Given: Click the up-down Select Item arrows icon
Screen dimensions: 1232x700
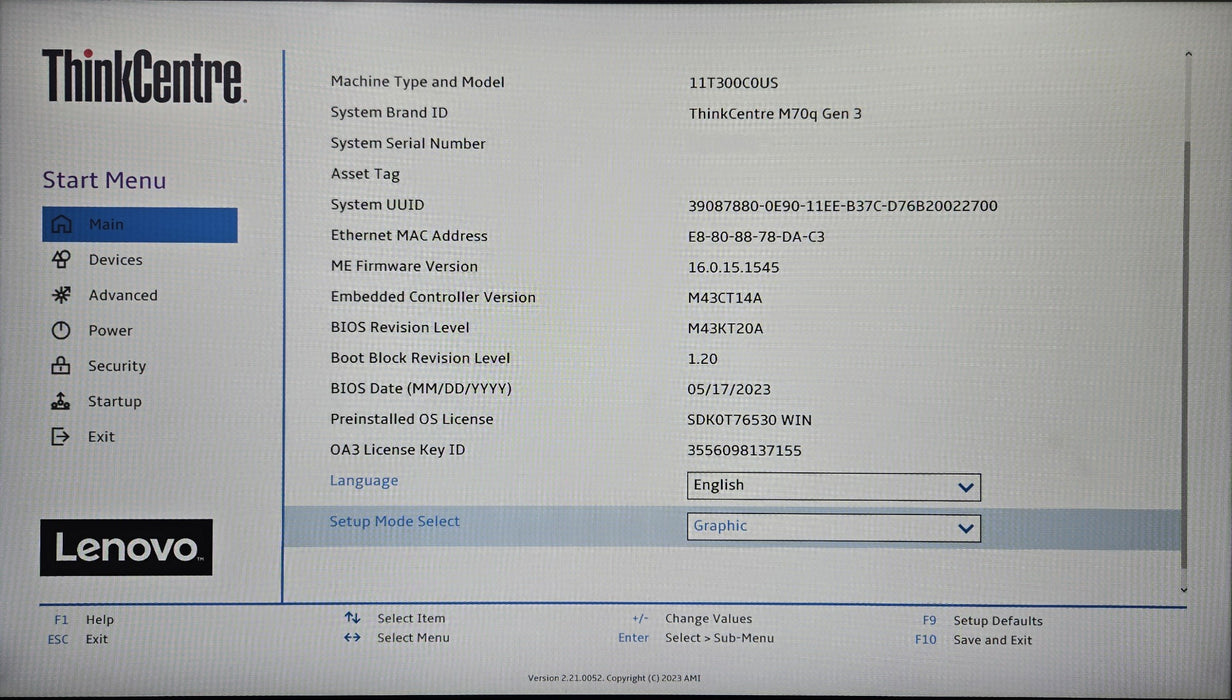Looking at the screenshot, I should pos(352,618).
